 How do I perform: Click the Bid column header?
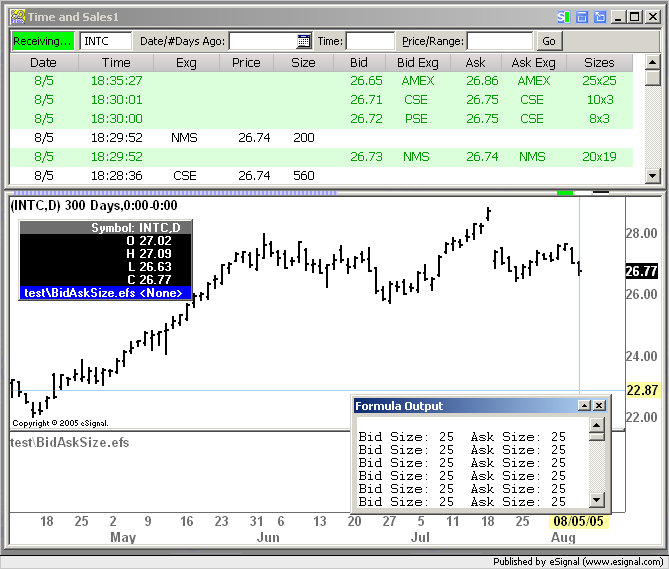point(359,63)
